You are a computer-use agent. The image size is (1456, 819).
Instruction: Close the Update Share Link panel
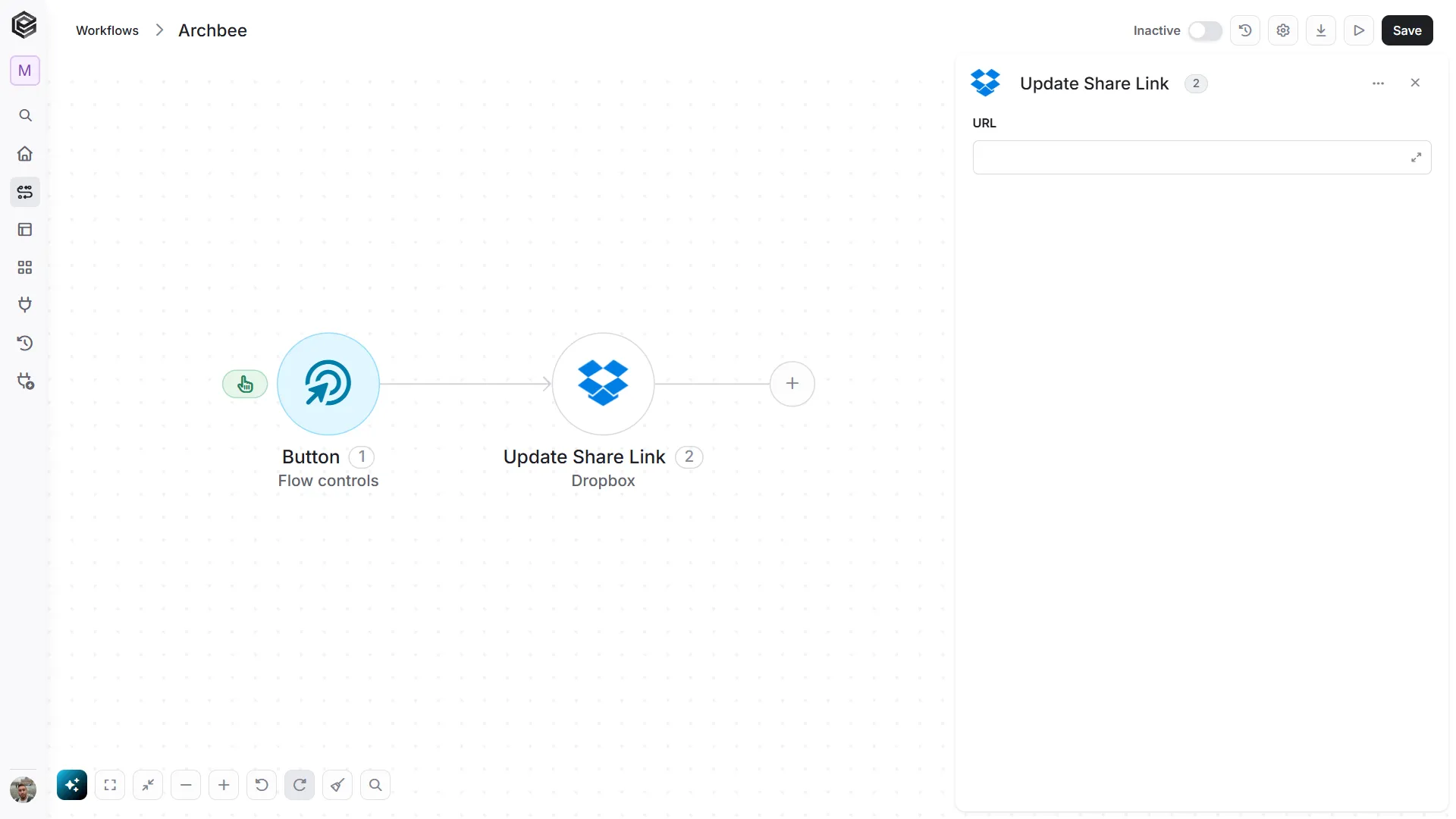click(1415, 83)
